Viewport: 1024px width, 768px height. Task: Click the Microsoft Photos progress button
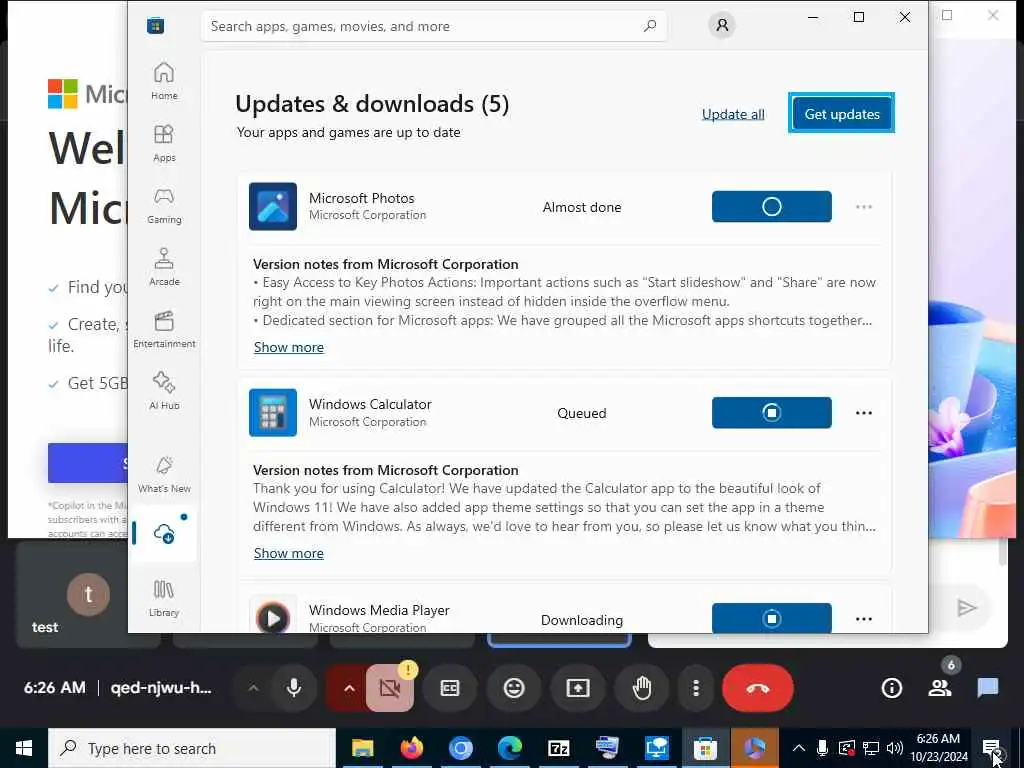click(771, 206)
